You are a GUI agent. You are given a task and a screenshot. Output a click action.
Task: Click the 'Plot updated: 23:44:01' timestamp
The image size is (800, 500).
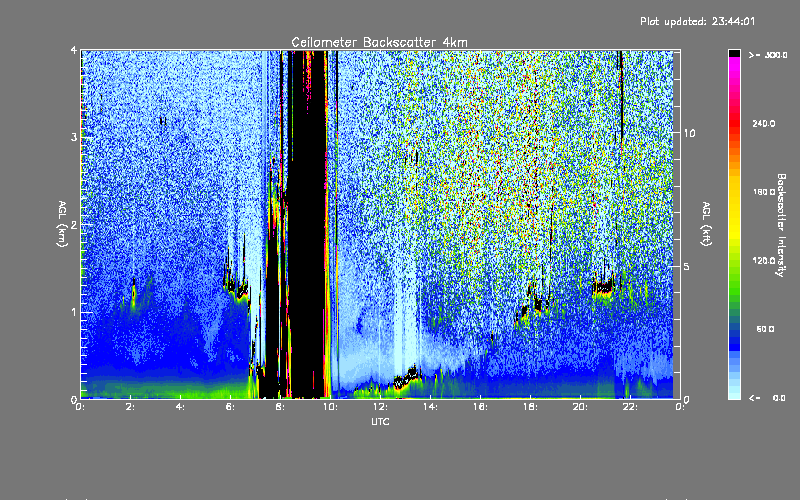697,21
